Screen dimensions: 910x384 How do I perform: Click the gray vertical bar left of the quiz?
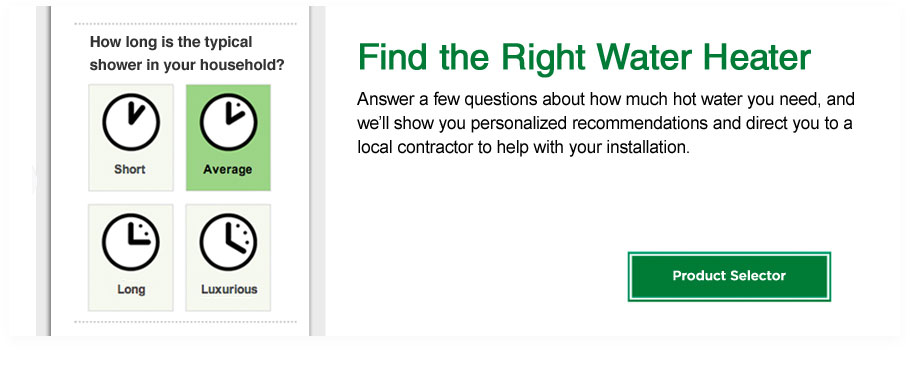[x=44, y=171]
